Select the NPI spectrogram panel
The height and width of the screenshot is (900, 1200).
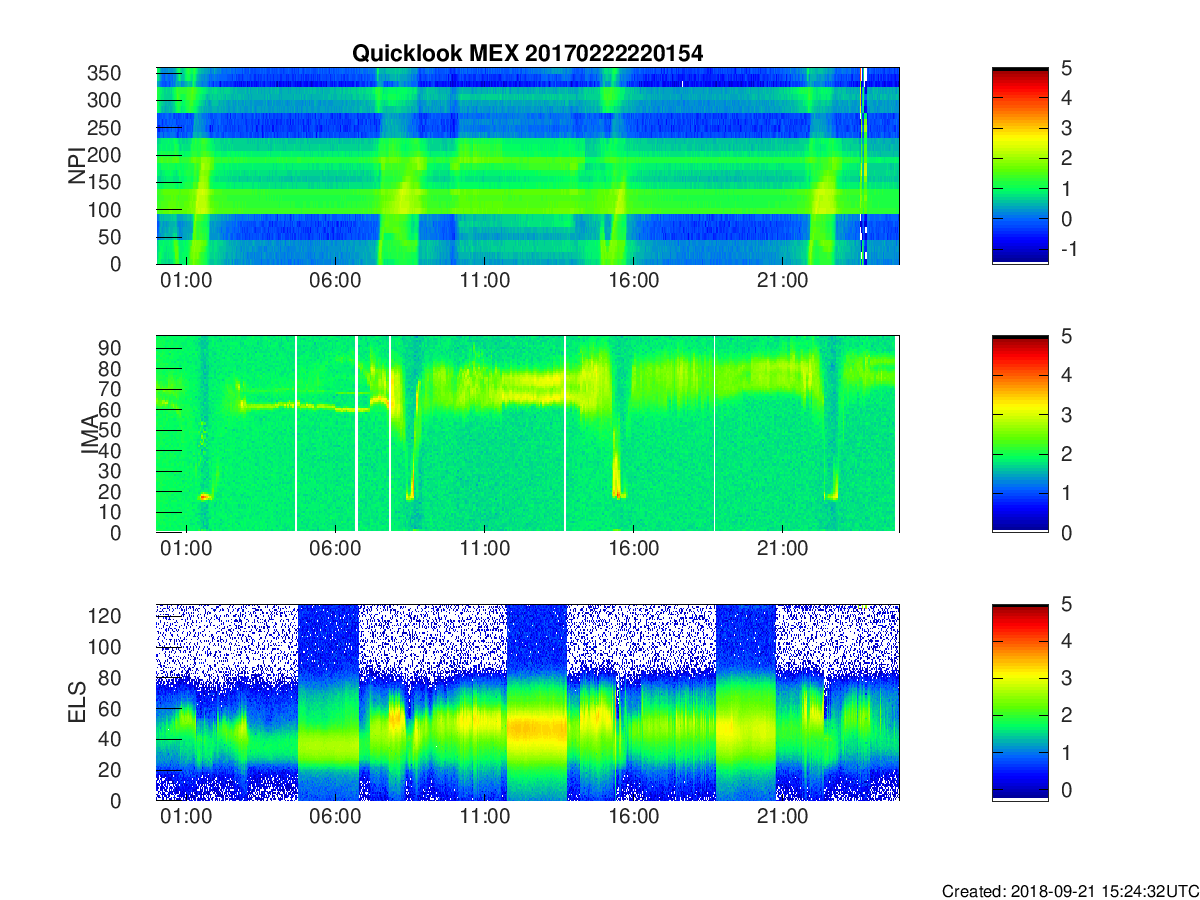[x=528, y=166]
